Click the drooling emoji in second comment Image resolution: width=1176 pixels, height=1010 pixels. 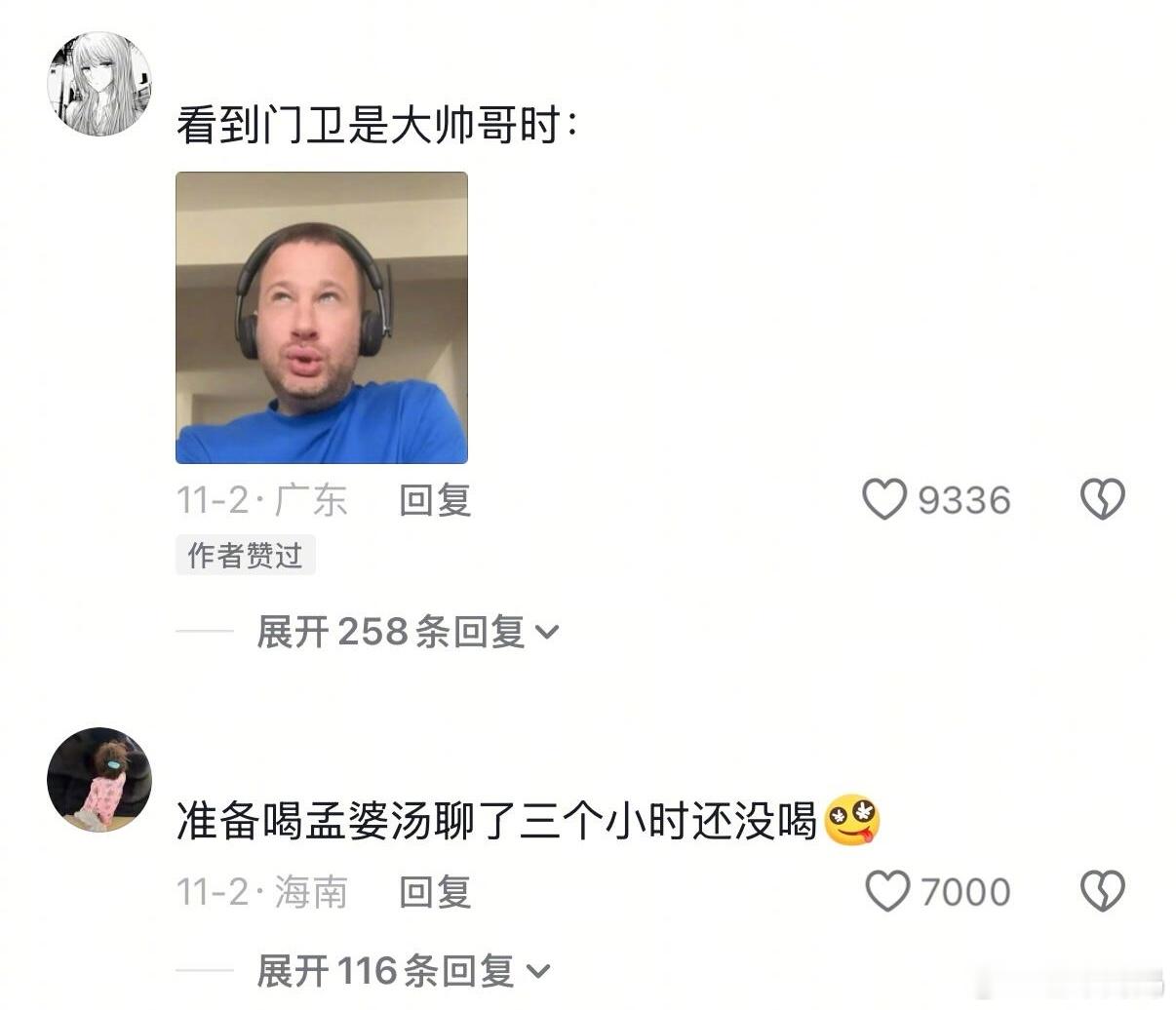tap(852, 821)
